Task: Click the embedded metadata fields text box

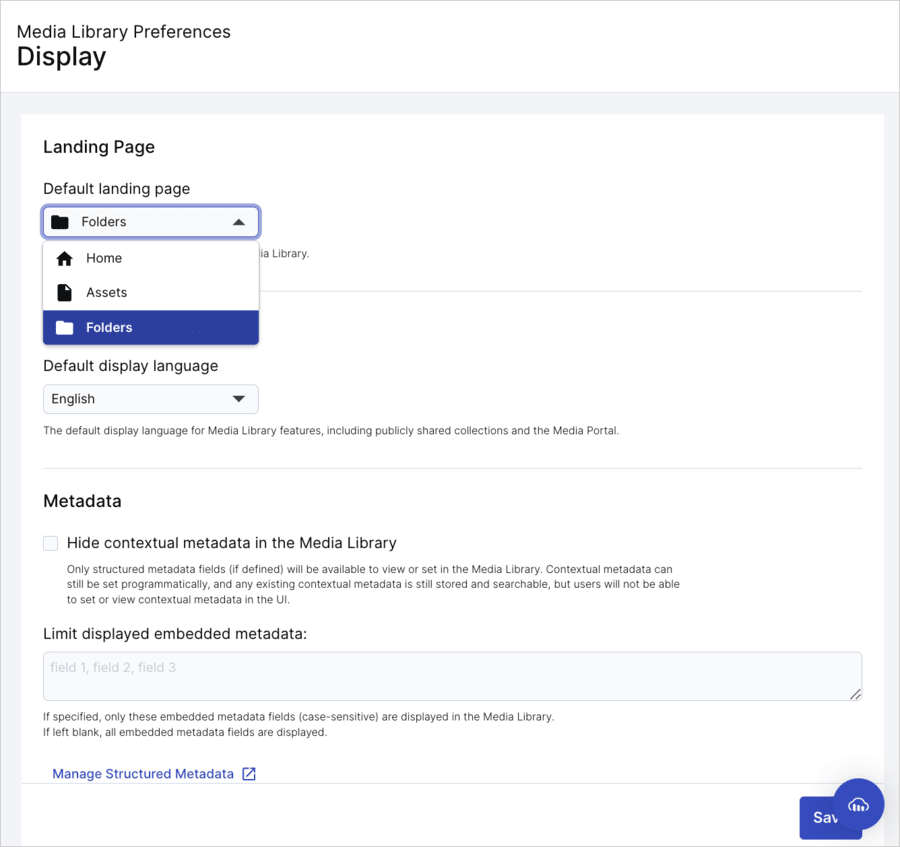Action: [450, 677]
